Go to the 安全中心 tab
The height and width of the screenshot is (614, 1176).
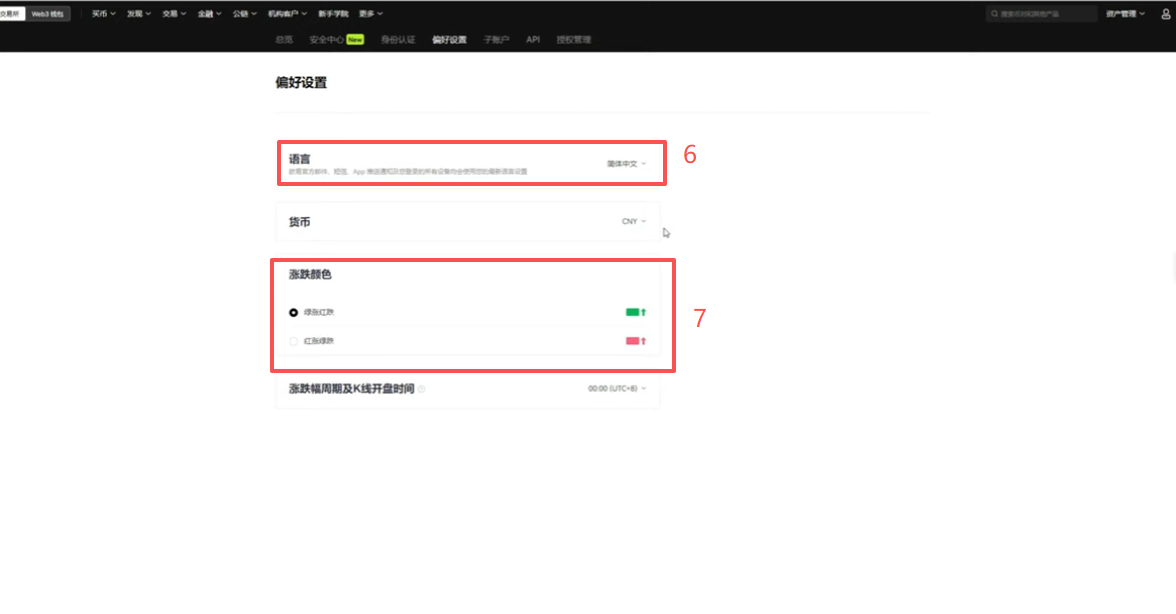click(326, 40)
